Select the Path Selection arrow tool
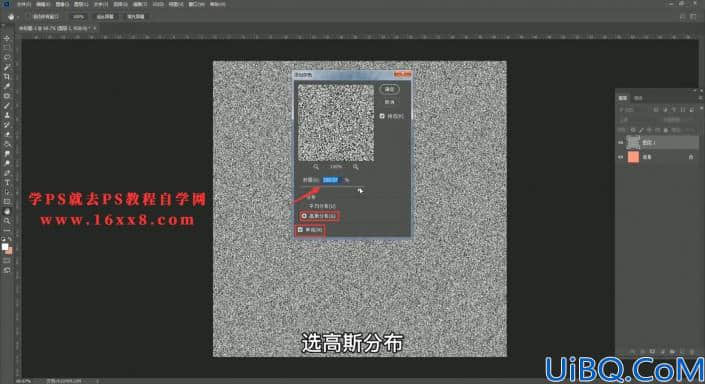Screen dimensions: 705x384 click(x=7, y=192)
